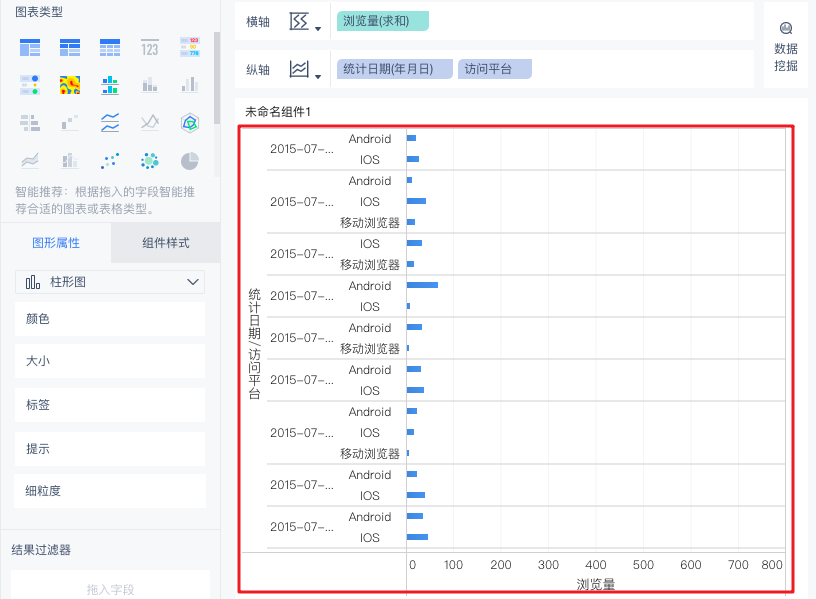Click the 标签 attribute field box

coord(110,404)
